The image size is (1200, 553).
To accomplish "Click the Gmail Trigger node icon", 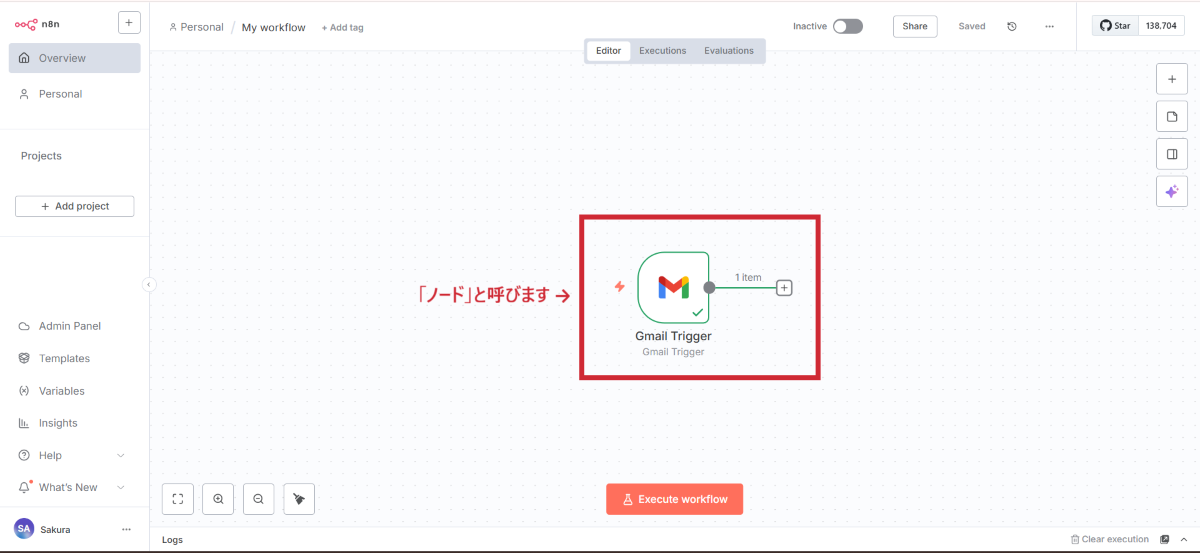I will point(673,287).
